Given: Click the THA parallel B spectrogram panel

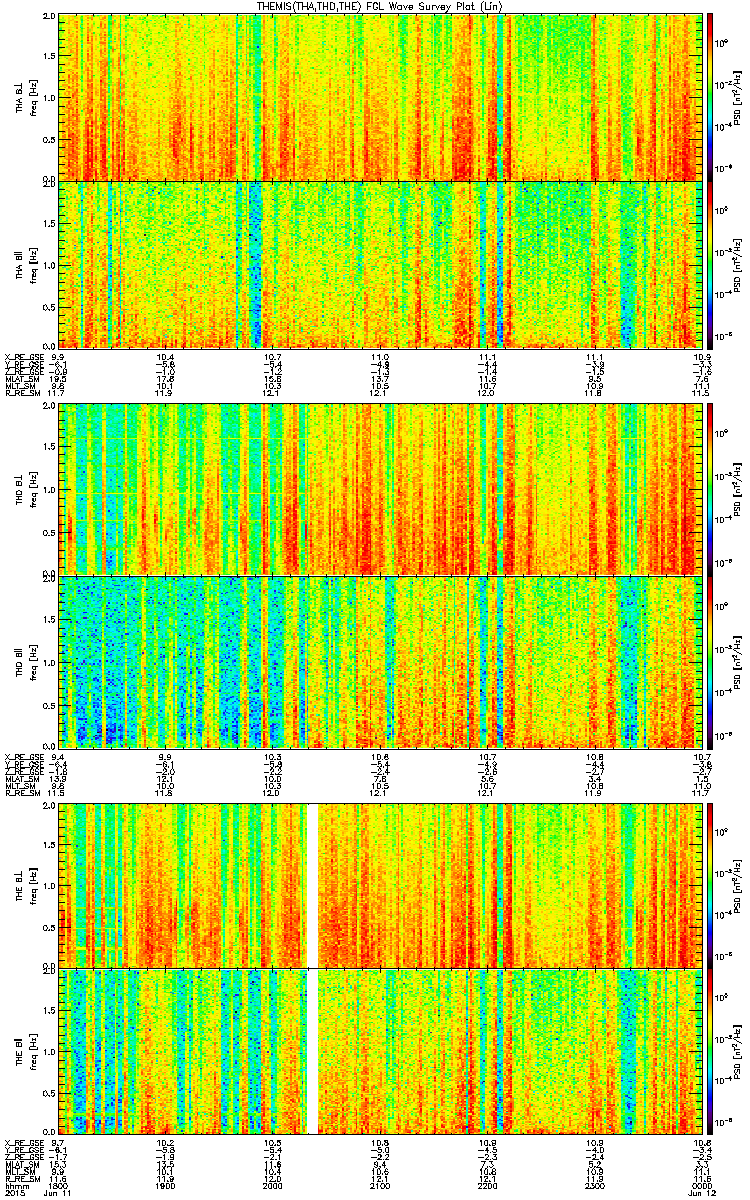Looking at the screenshot, I should pos(381,264).
